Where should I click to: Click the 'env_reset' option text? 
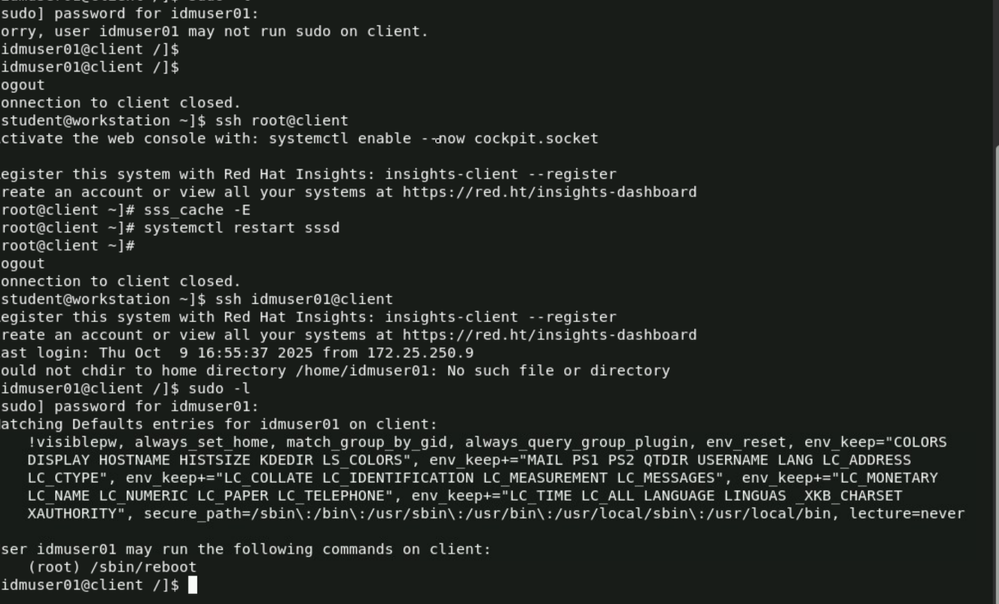point(746,442)
